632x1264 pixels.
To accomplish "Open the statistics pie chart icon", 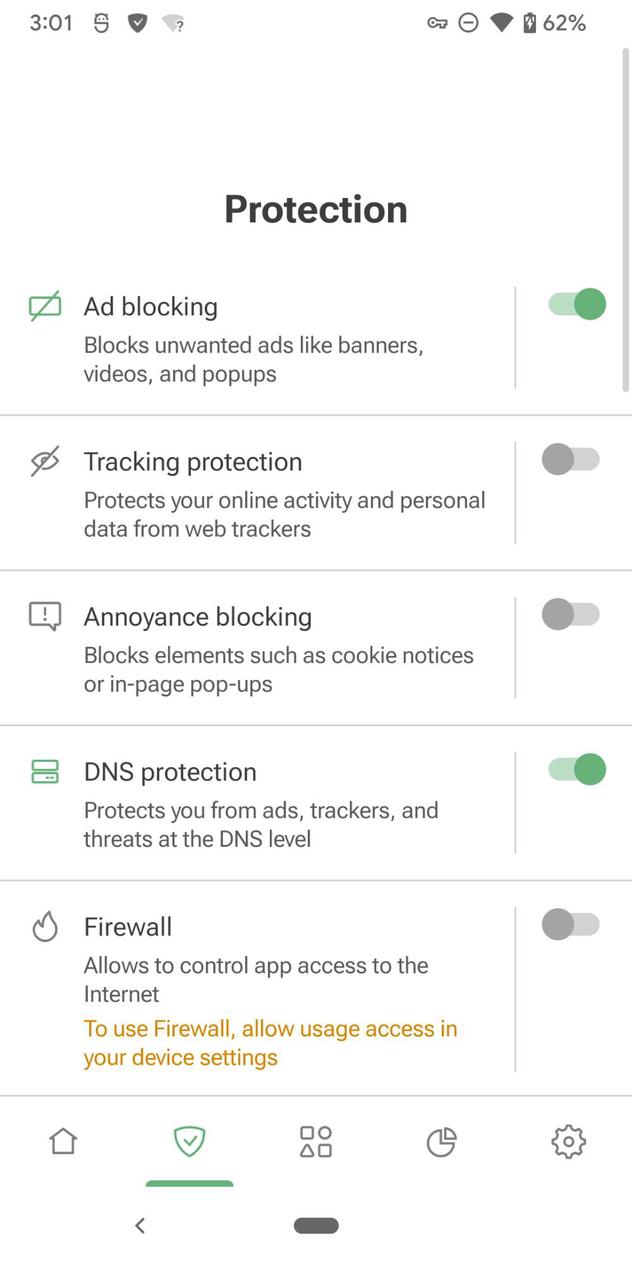I will (x=442, y=1141).
